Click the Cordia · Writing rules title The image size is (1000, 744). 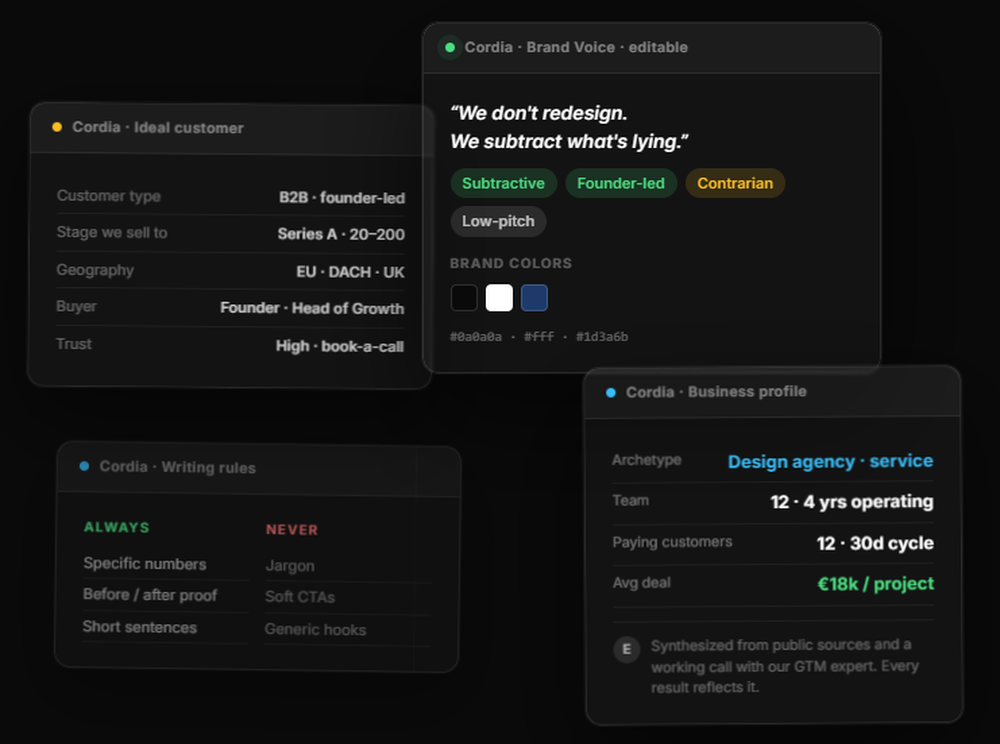click(x=177, y=467)
